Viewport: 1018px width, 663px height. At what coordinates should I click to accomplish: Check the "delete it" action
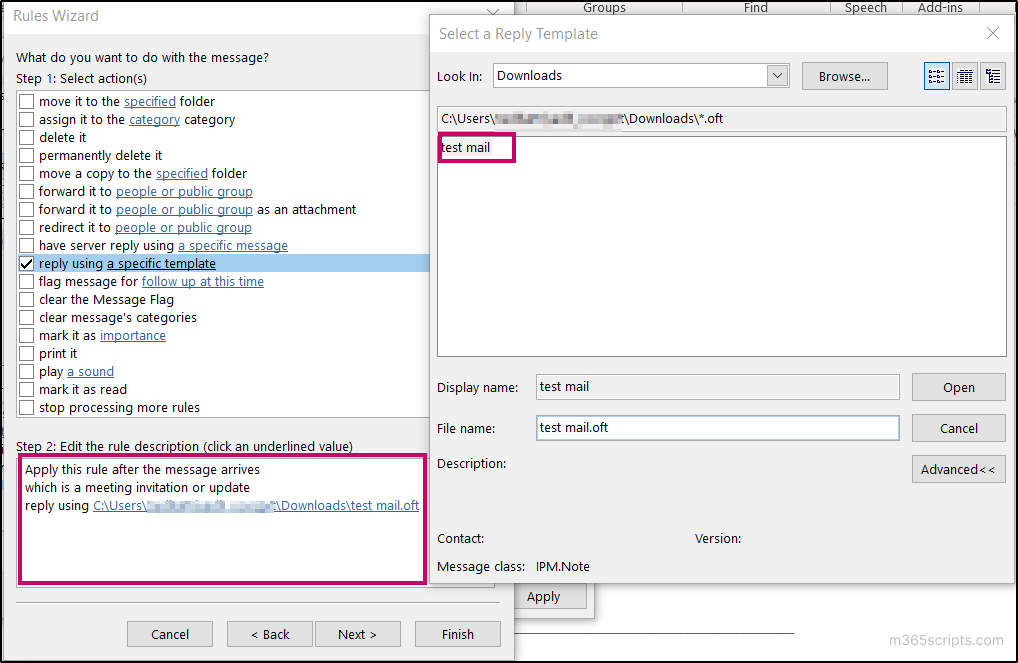(26, 137)
